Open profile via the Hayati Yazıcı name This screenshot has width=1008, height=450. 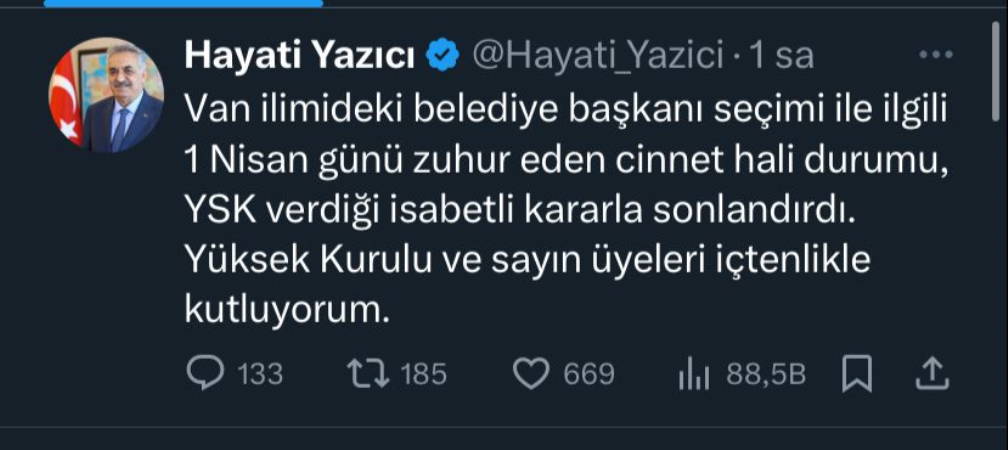click(x=300, y=57)
